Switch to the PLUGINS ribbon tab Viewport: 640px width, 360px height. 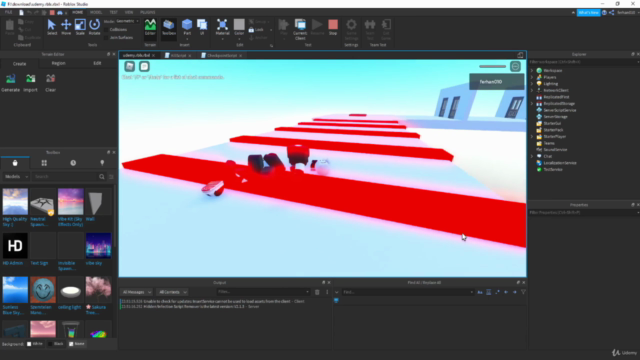[147, 13]
